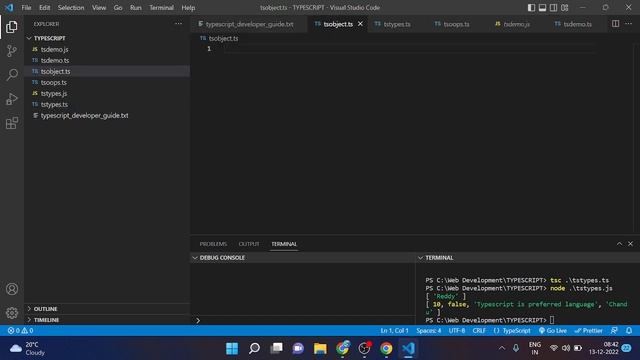The height and width of the screenshot is (360, 640).
Task: Open Source Control view
Action: click(12, 51)
